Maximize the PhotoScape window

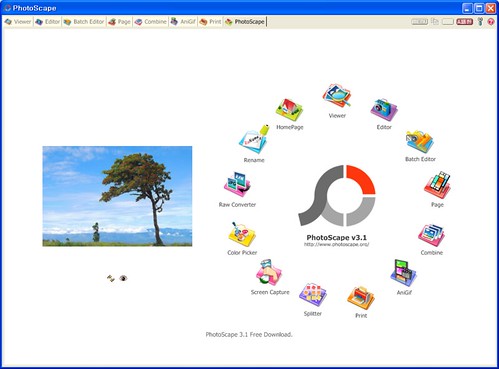(479, 8)
